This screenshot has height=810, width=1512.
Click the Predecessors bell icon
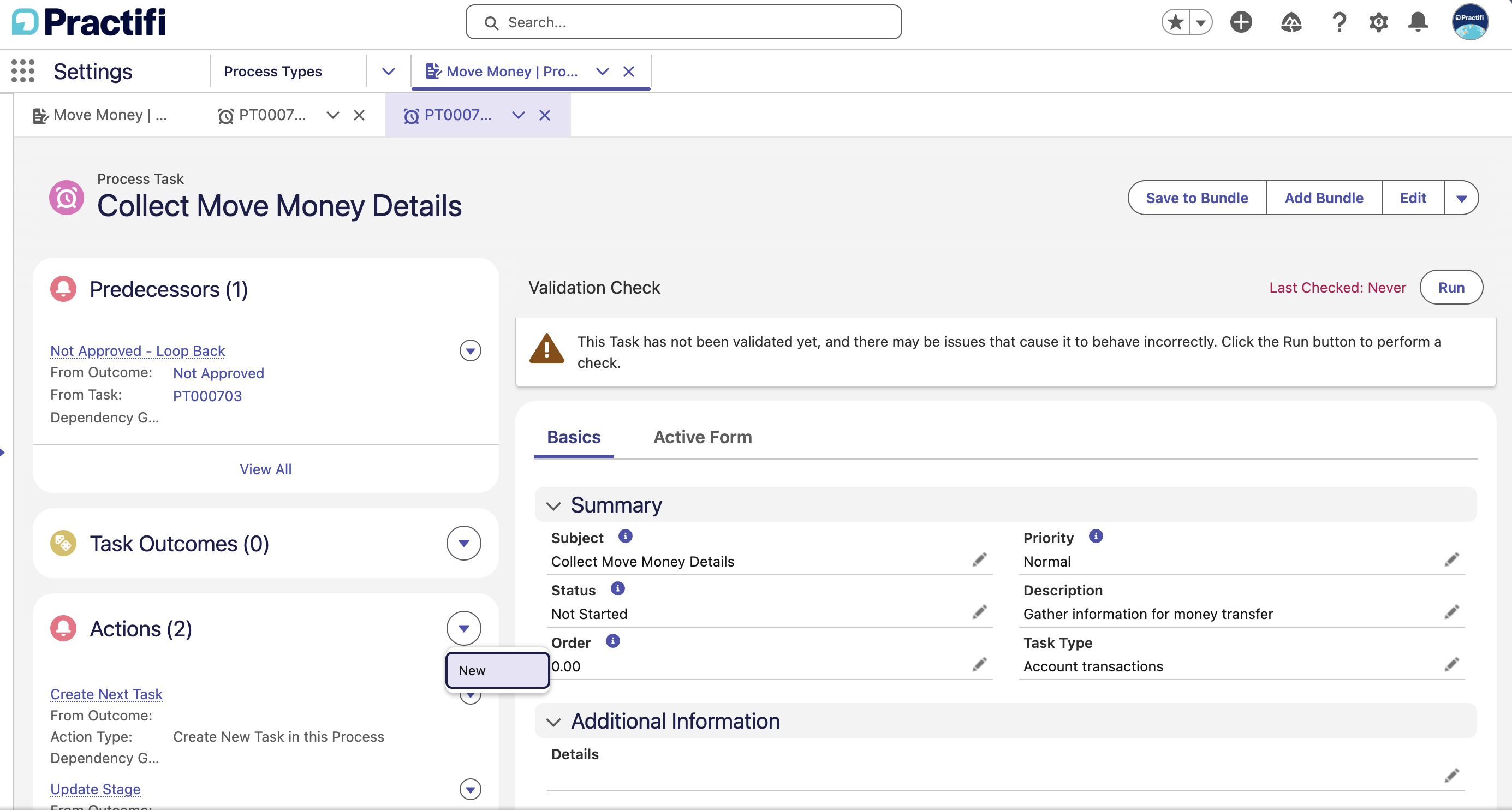(63, 289)
